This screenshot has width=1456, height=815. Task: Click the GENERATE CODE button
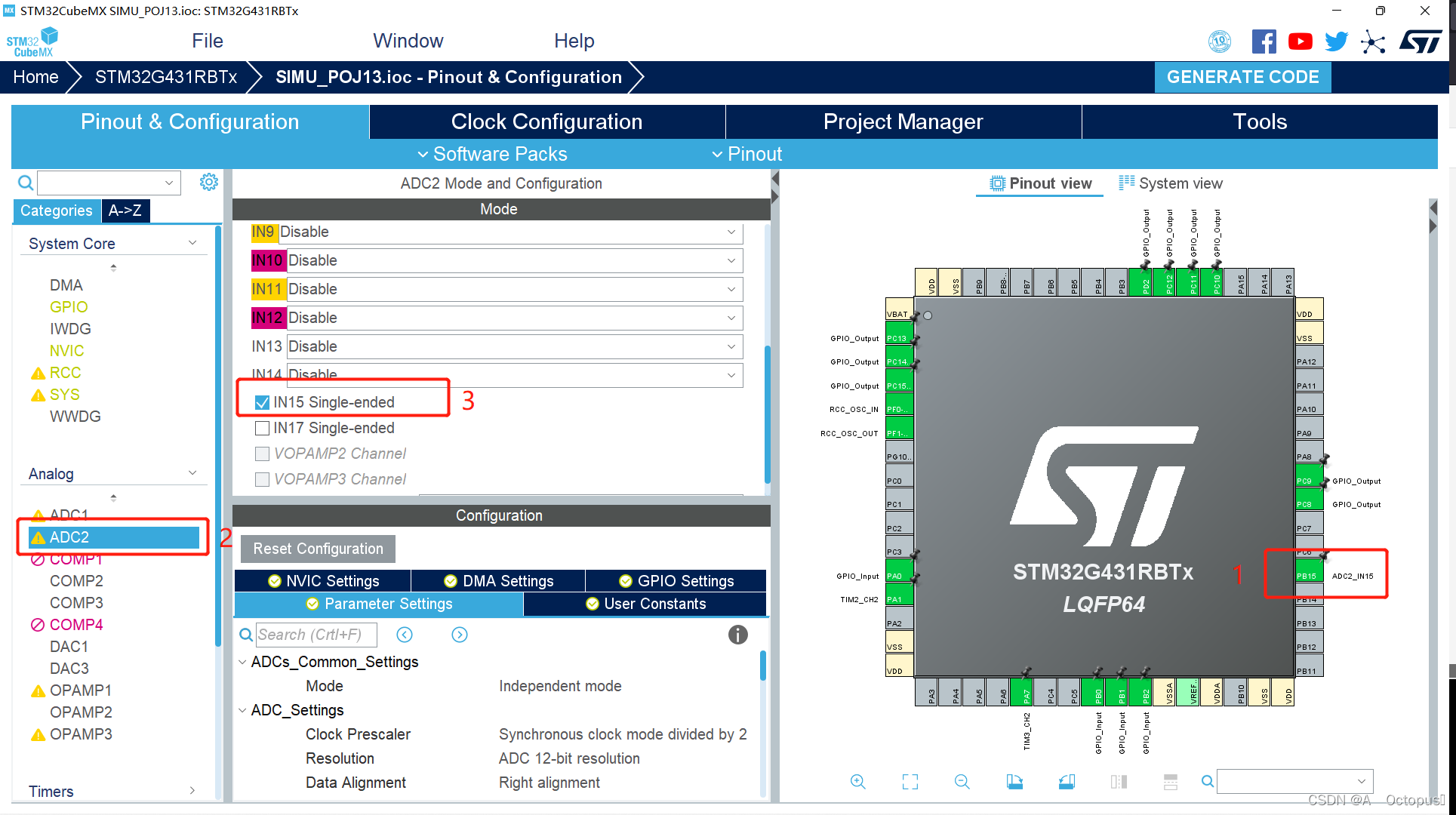(x=1244, y=76)
